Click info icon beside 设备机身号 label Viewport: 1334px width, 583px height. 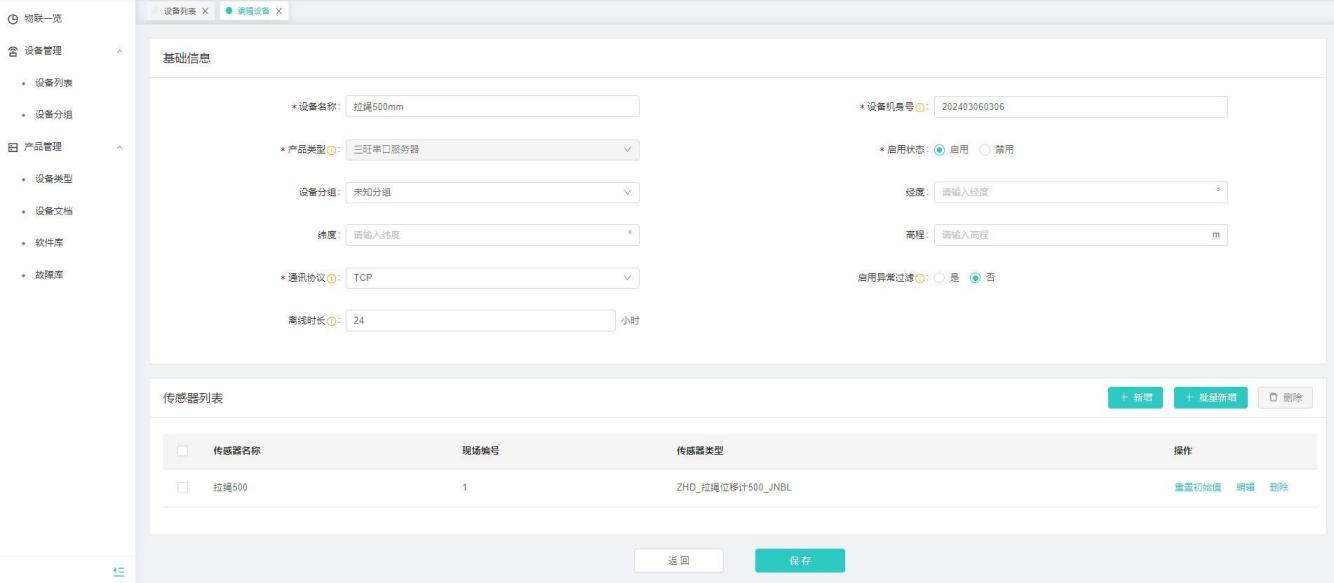(920, 107)
